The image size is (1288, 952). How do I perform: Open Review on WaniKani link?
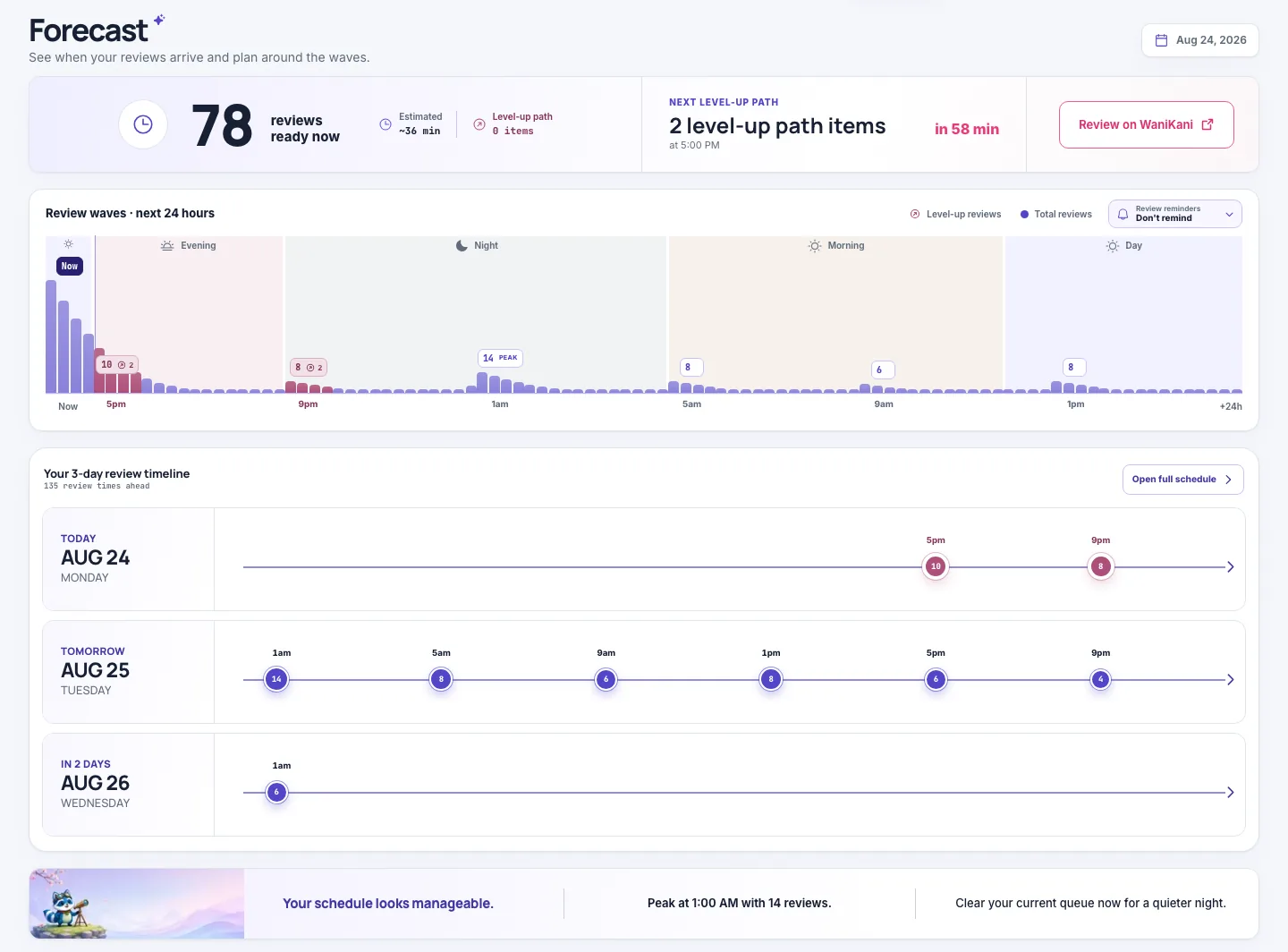(1146, 124)
